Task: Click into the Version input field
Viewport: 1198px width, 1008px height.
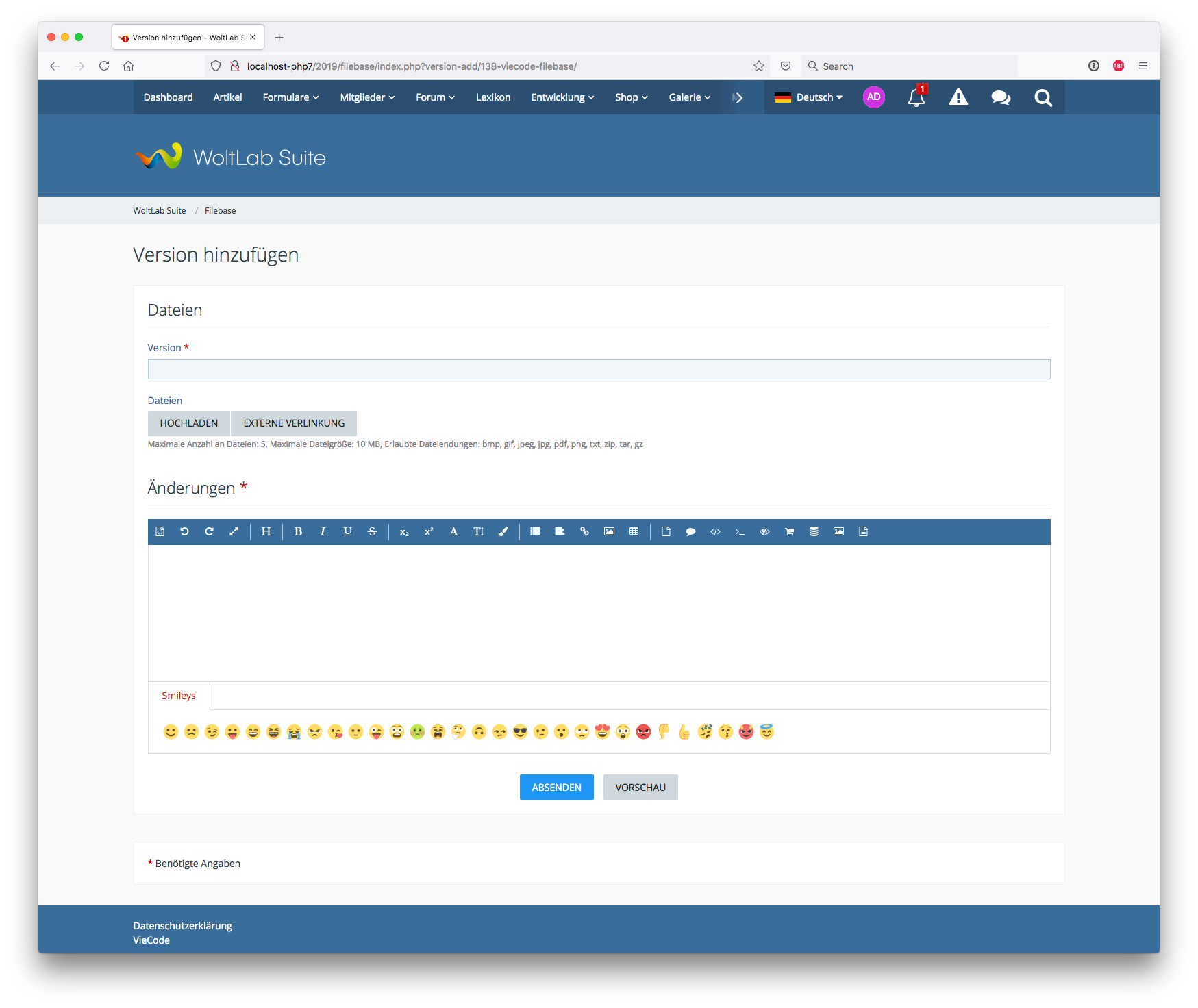Action: (599, 369)
